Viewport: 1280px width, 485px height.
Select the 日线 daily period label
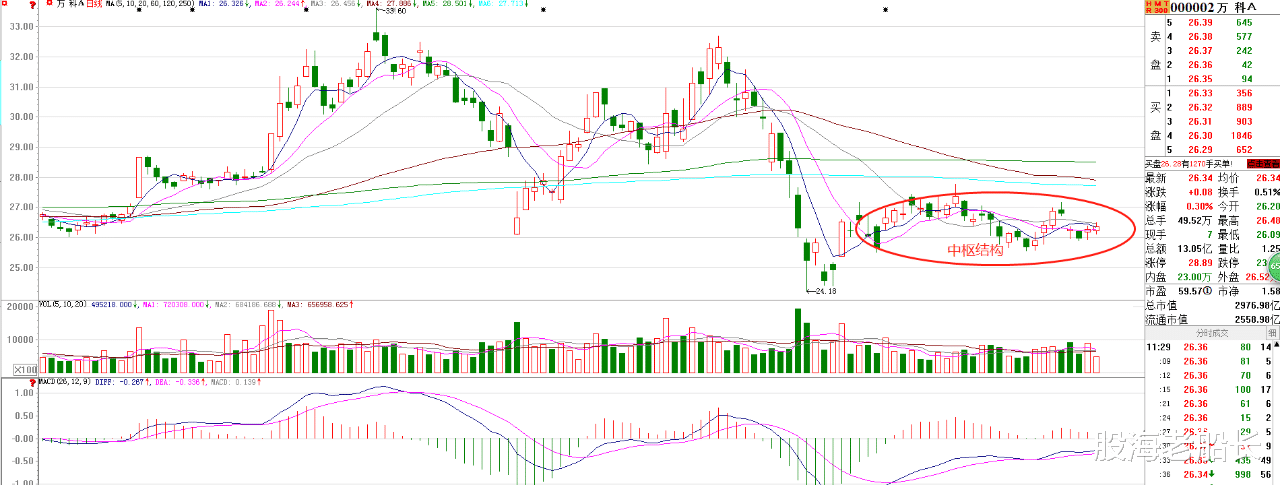[x=94, y=5]
